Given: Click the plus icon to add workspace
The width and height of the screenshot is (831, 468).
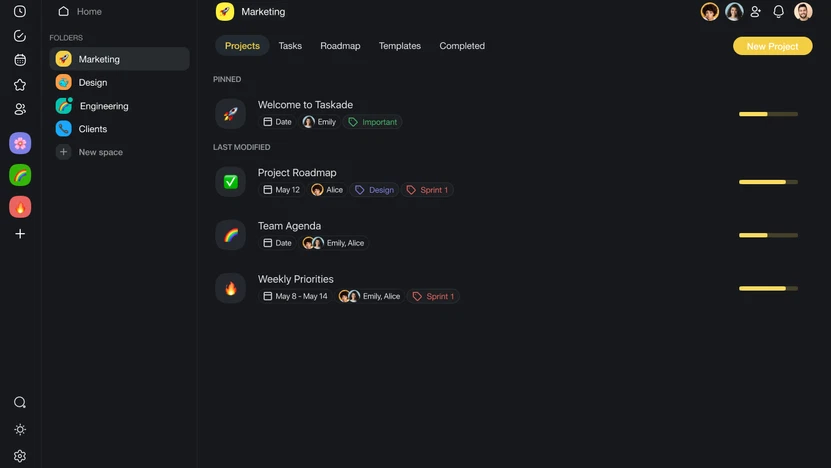Looking at the screenshot, I should coord(20,234).
